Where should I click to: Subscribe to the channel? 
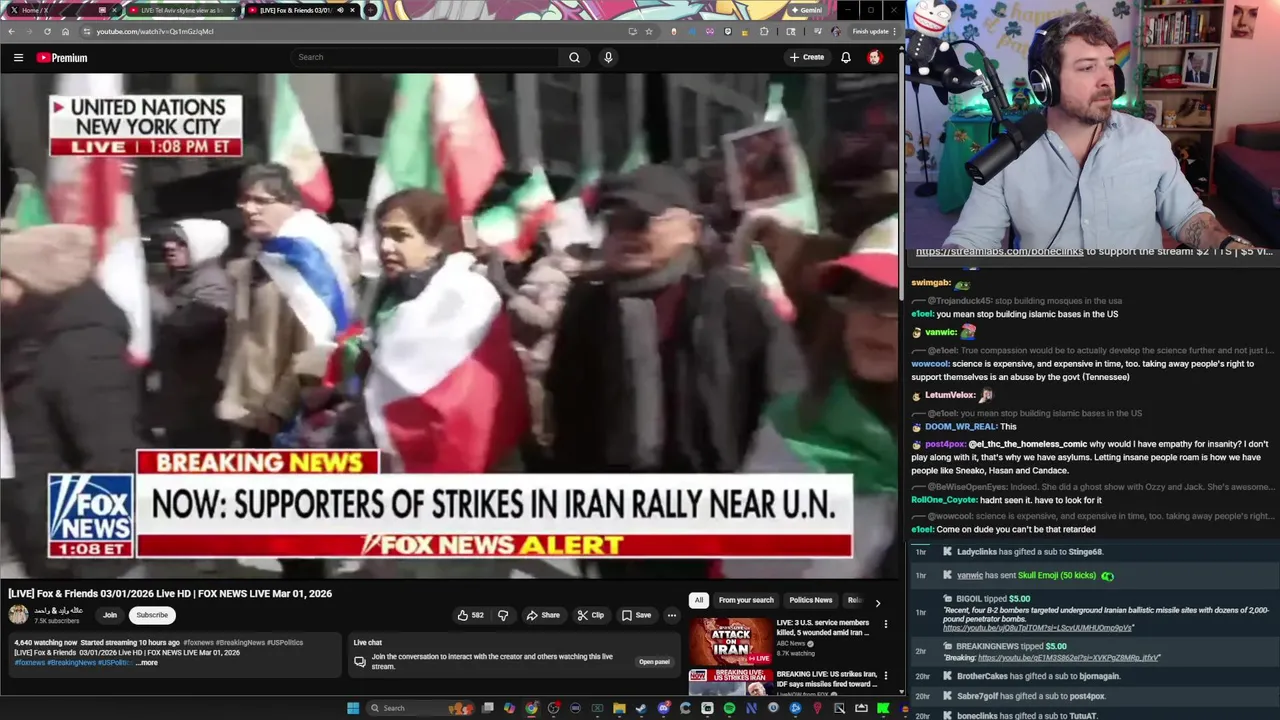pyautogui.click(x=152, y=615)
